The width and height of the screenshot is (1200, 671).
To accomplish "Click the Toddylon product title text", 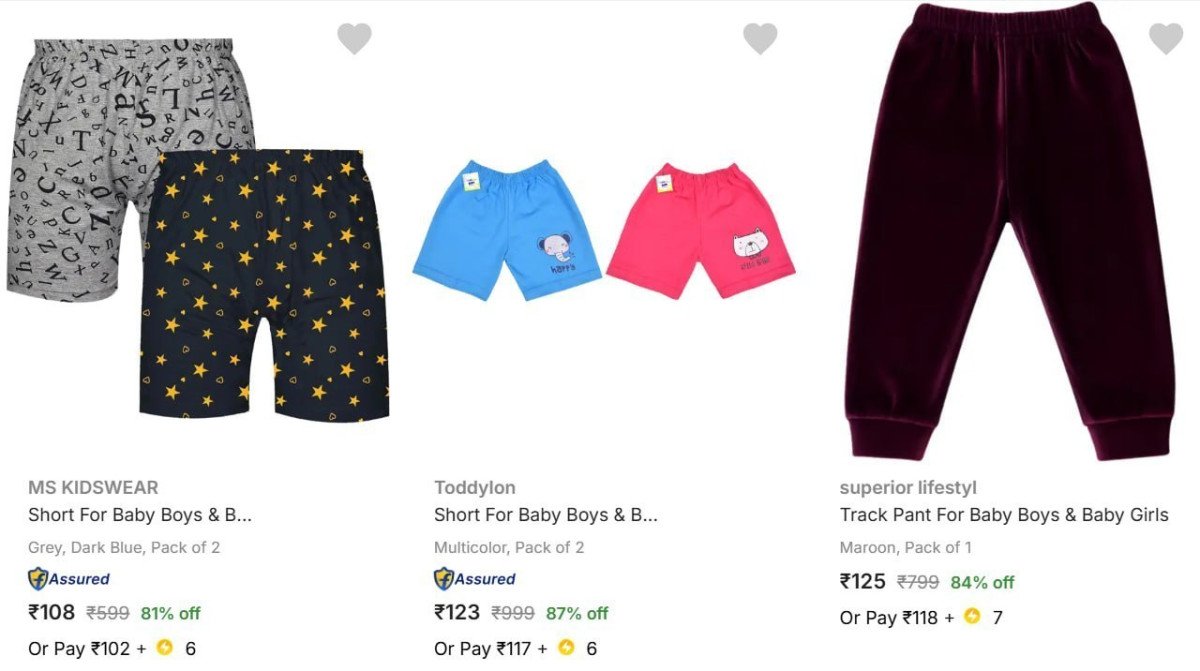I will 546,515.
